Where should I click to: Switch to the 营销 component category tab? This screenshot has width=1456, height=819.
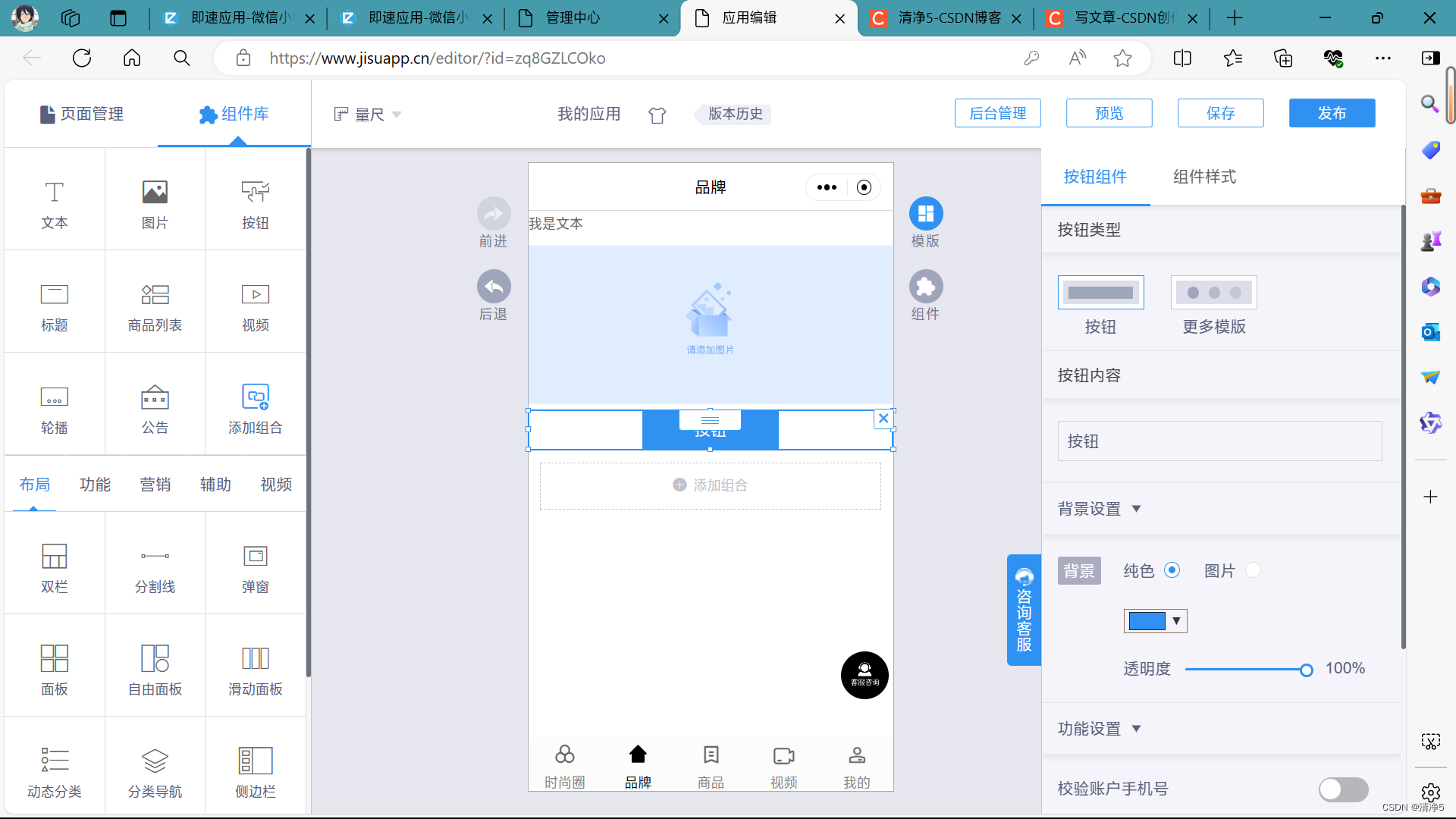155,485
